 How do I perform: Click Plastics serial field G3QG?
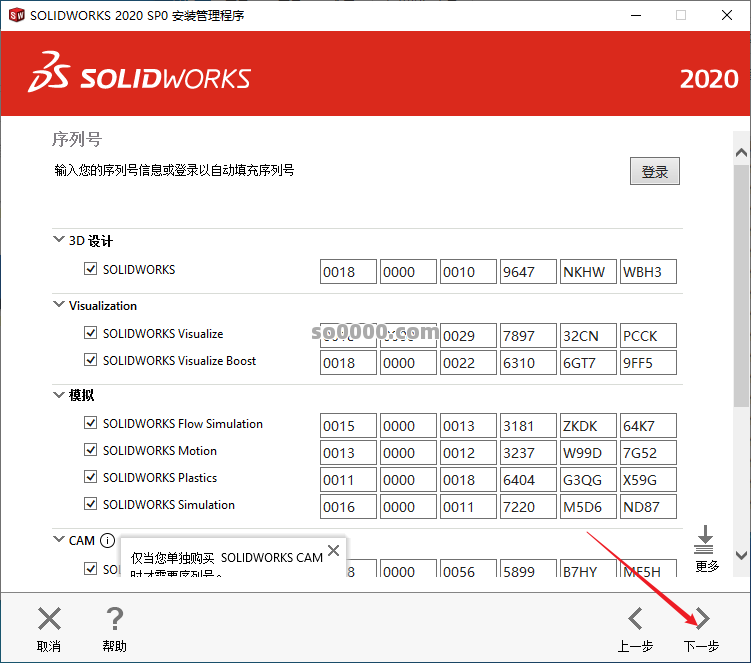[588, 480]
